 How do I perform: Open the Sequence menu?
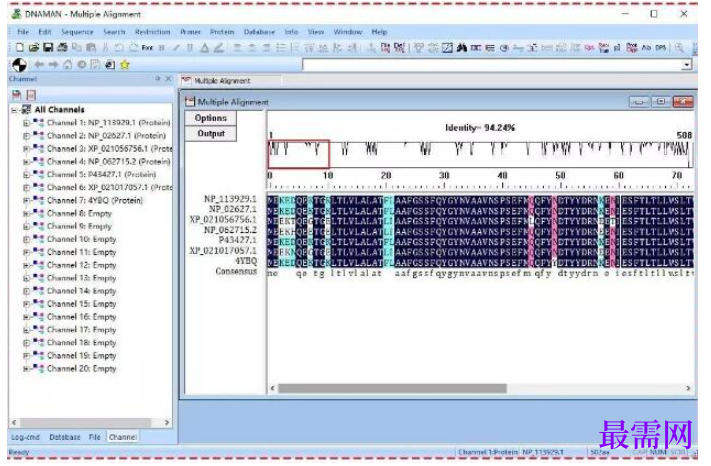(x=77, y=32)
